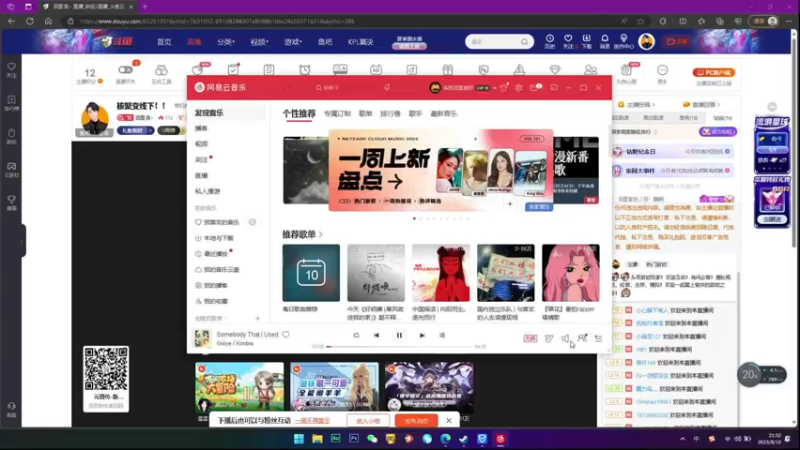This screenshot has width=800, height=450.
Task: Select the 专属定制 tab
Action: click(x=337, y=114)
